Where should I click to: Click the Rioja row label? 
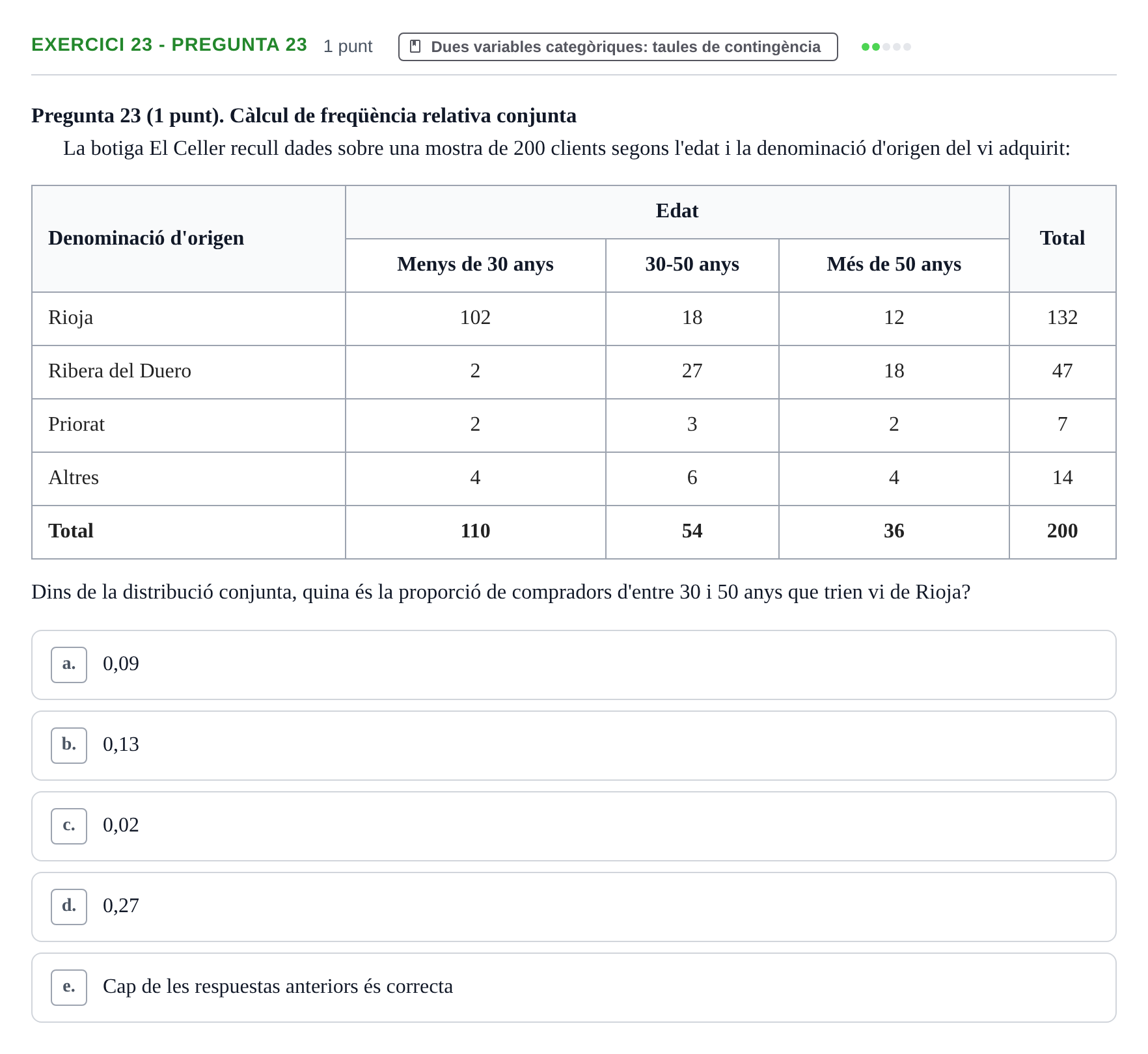click(x=70, y=318)
